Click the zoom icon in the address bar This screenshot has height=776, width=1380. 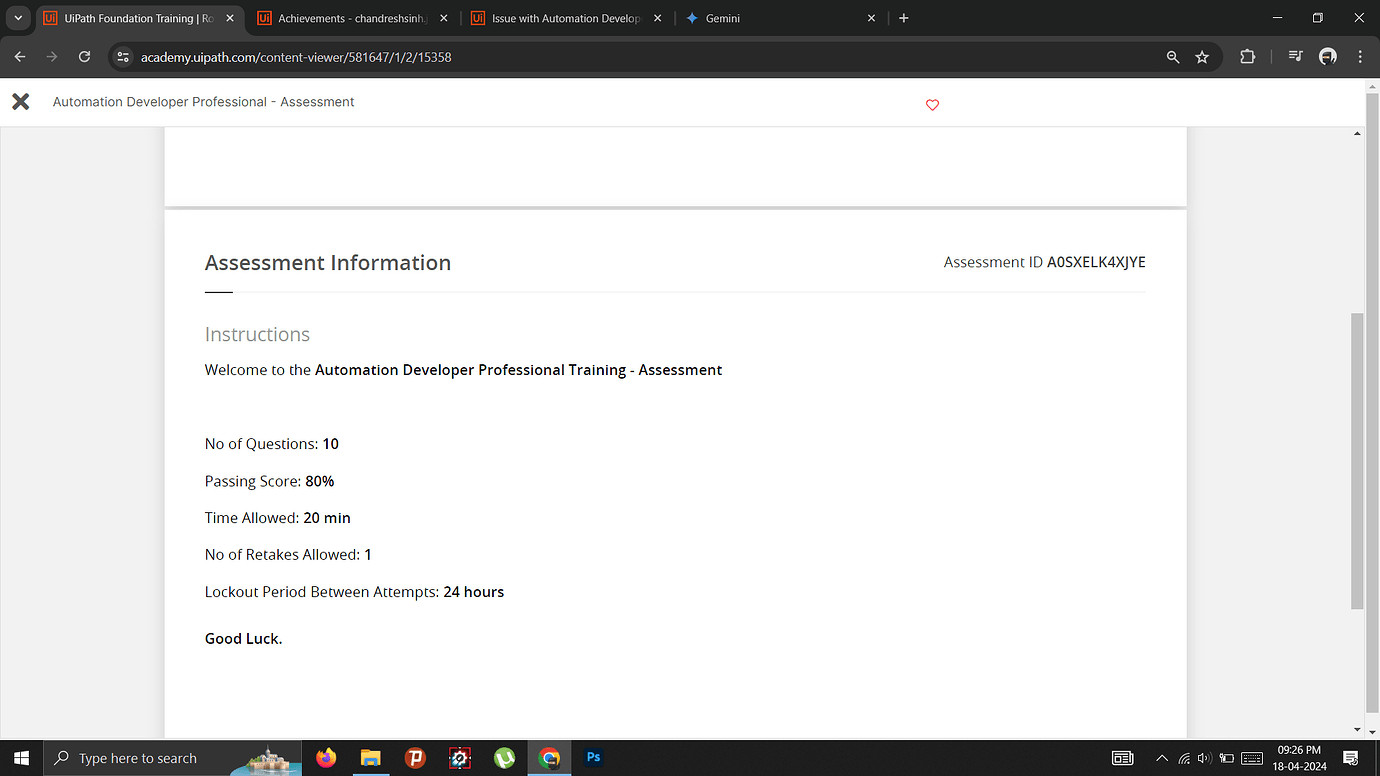1172,57
